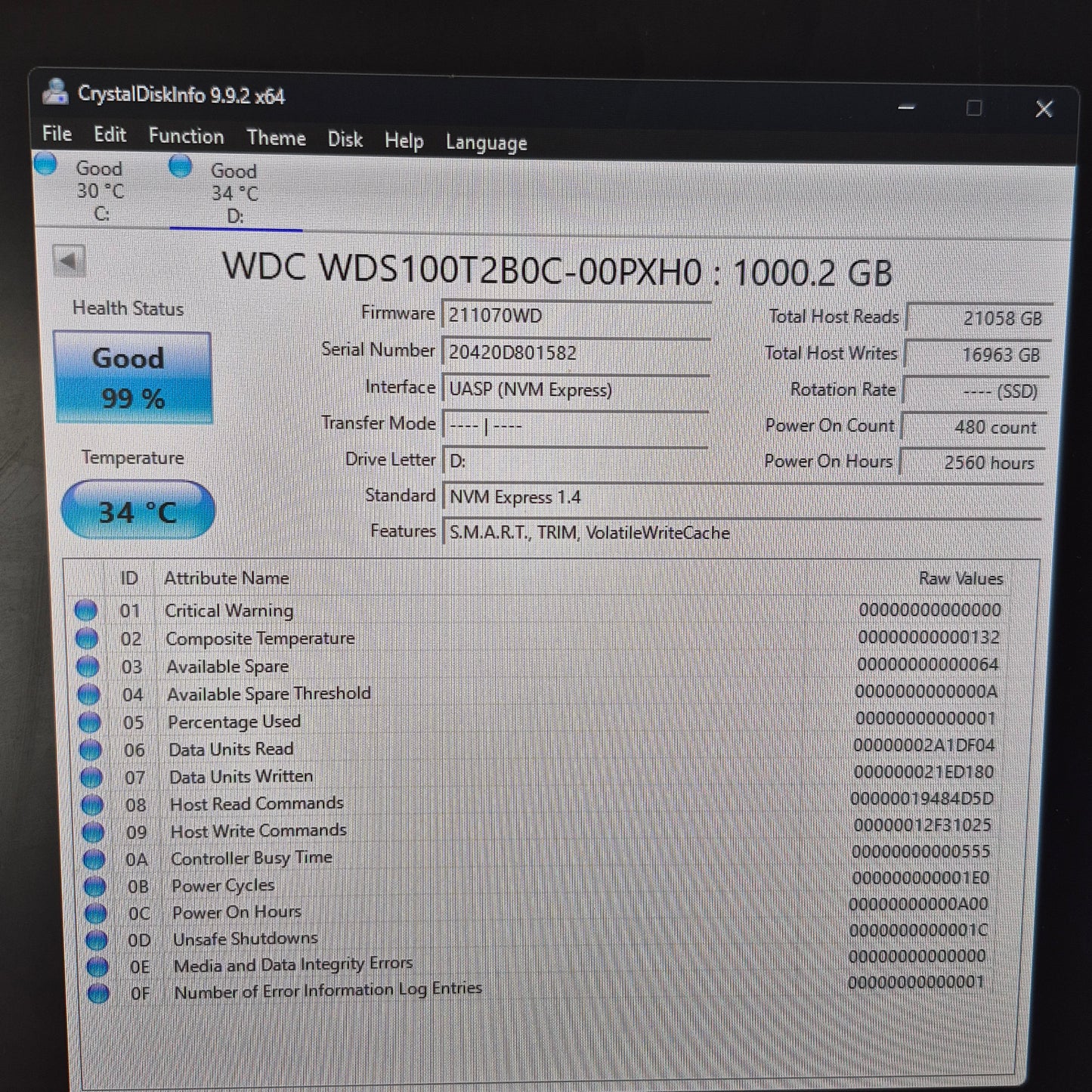Open the Edit menu
1092x1092 pixels.
110,135
